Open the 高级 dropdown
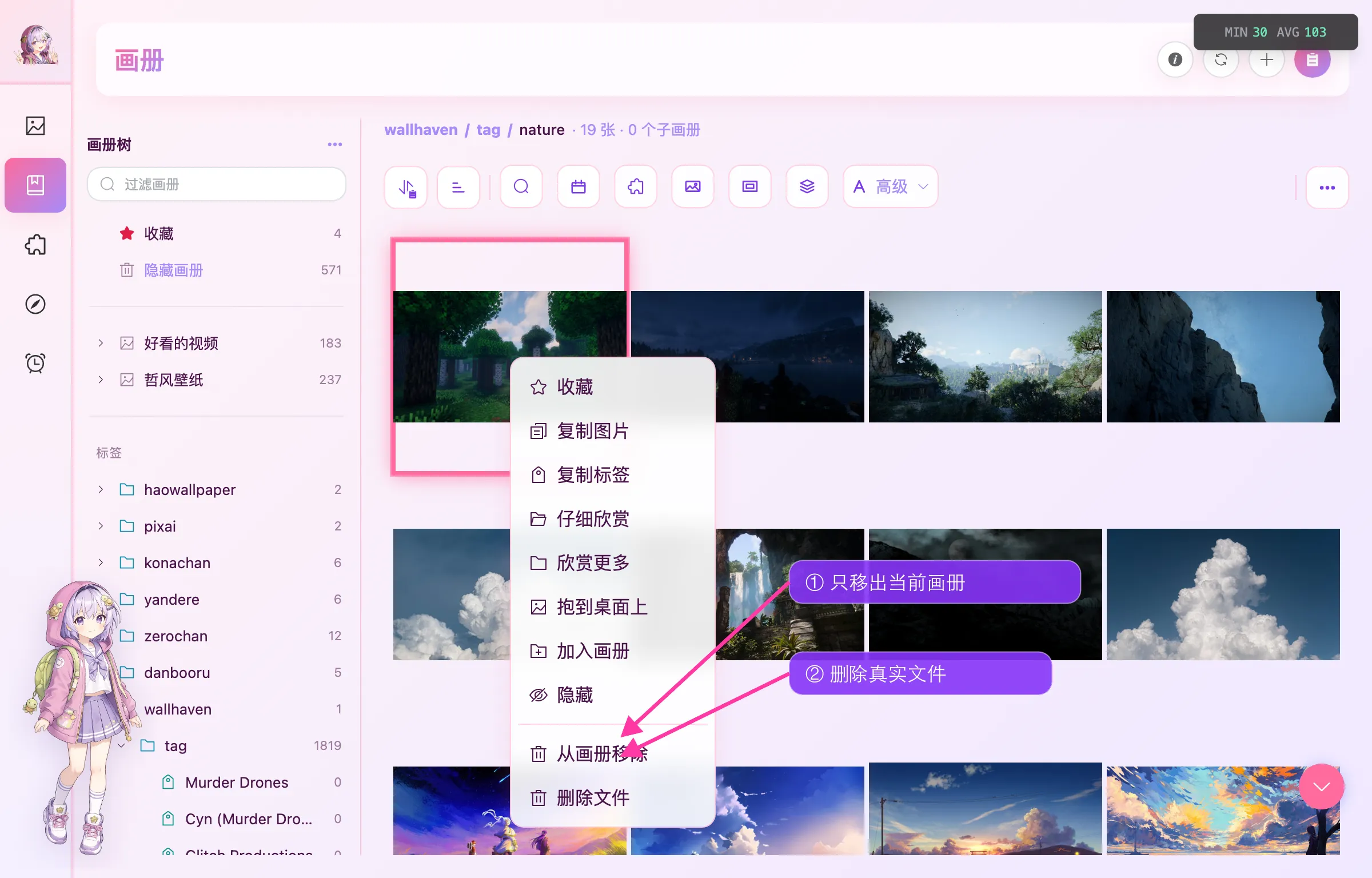Viewport: 1372px width, 878px height. (891, 187)
